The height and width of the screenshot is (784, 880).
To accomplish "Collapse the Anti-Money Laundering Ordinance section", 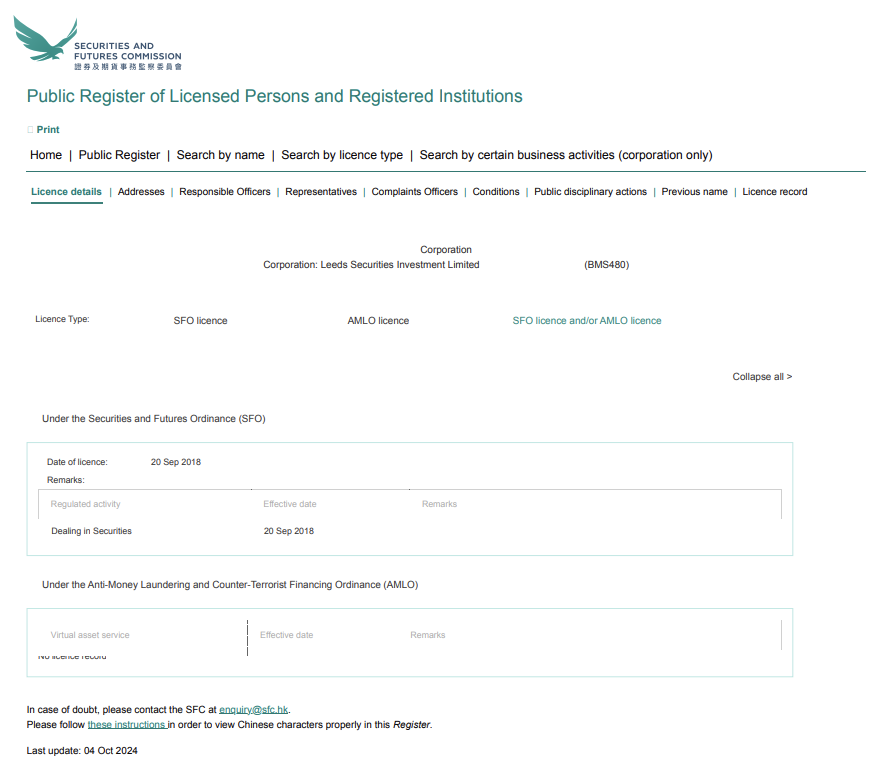I will coord(230,585).
